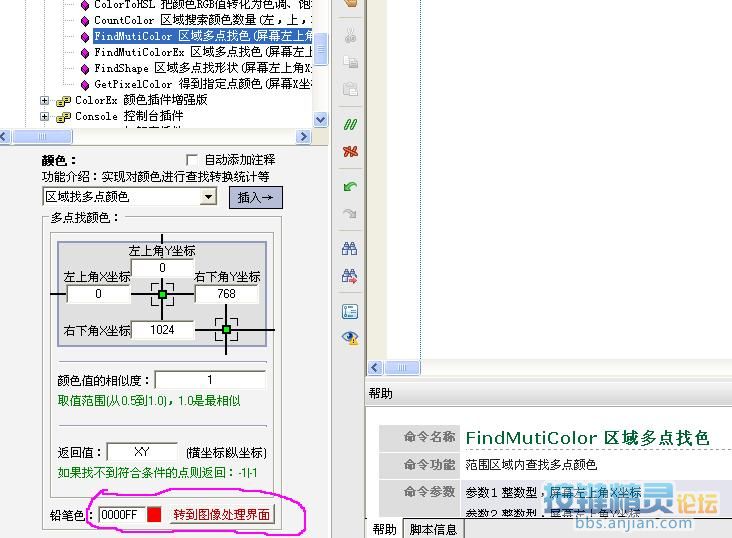Click the 右下角X坐标 field showing 1024
Screen dimensions: 732x538
coord(162,330)
